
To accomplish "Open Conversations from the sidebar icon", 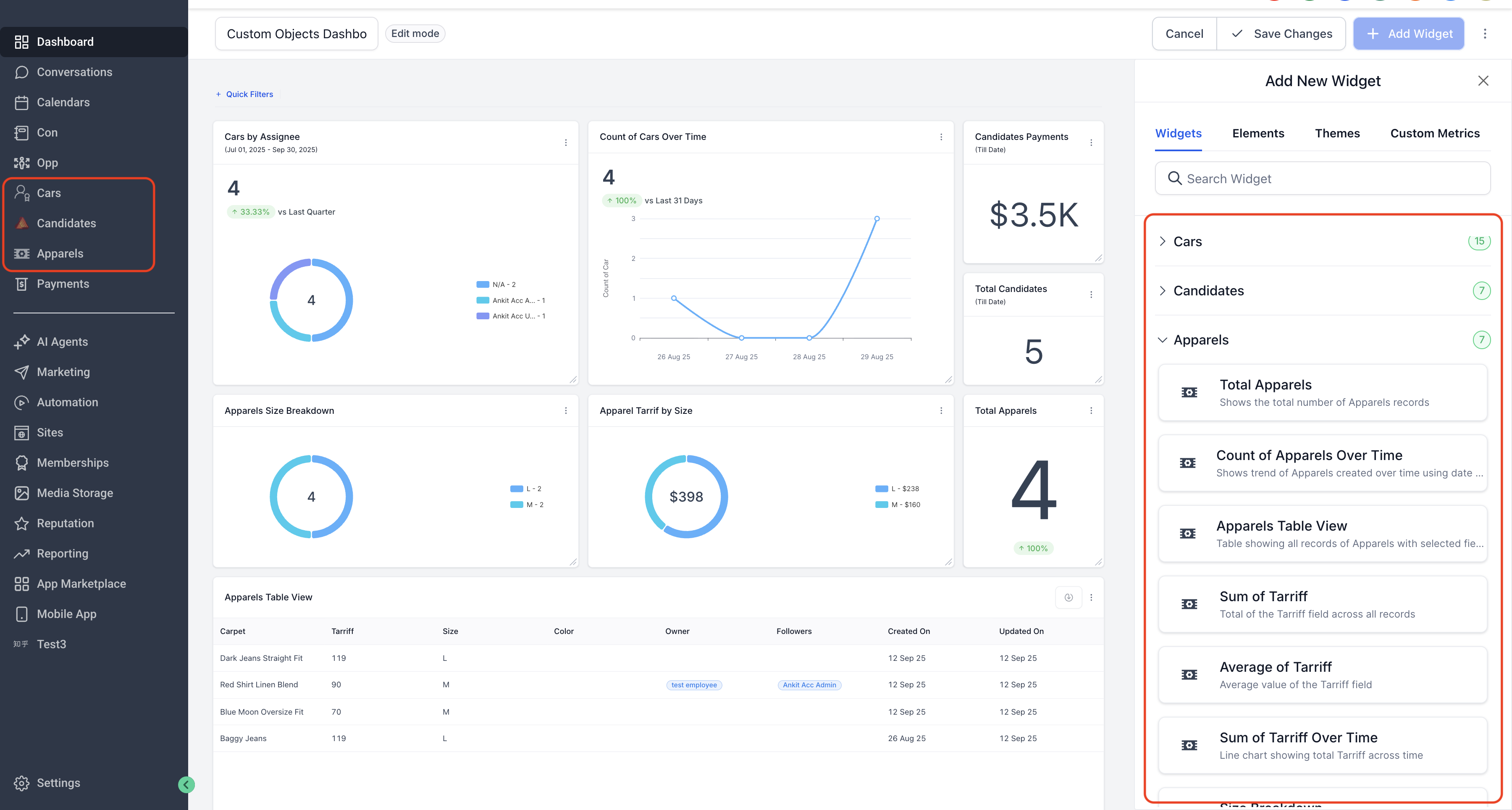I will pyautogui.click(x=22, y=72).
